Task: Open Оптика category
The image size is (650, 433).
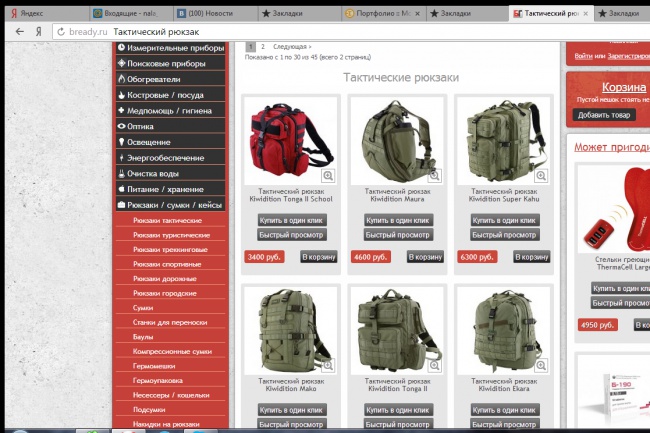Action: [171, 126]
